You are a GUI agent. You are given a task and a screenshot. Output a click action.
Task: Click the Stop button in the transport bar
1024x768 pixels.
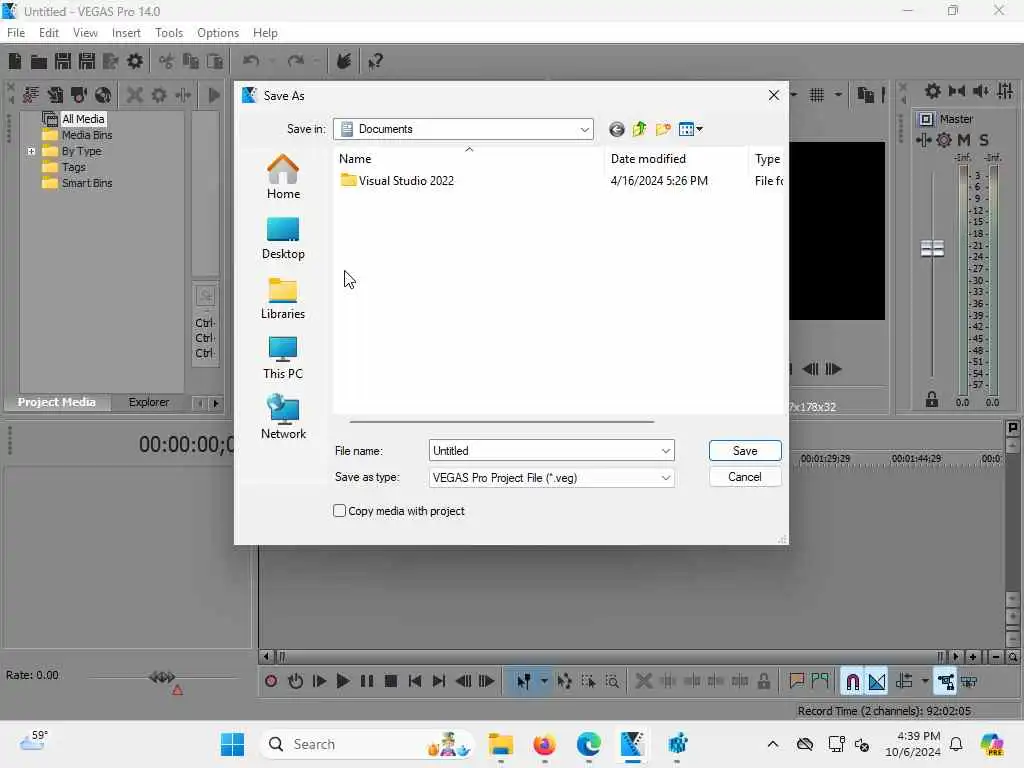(391, 681)
